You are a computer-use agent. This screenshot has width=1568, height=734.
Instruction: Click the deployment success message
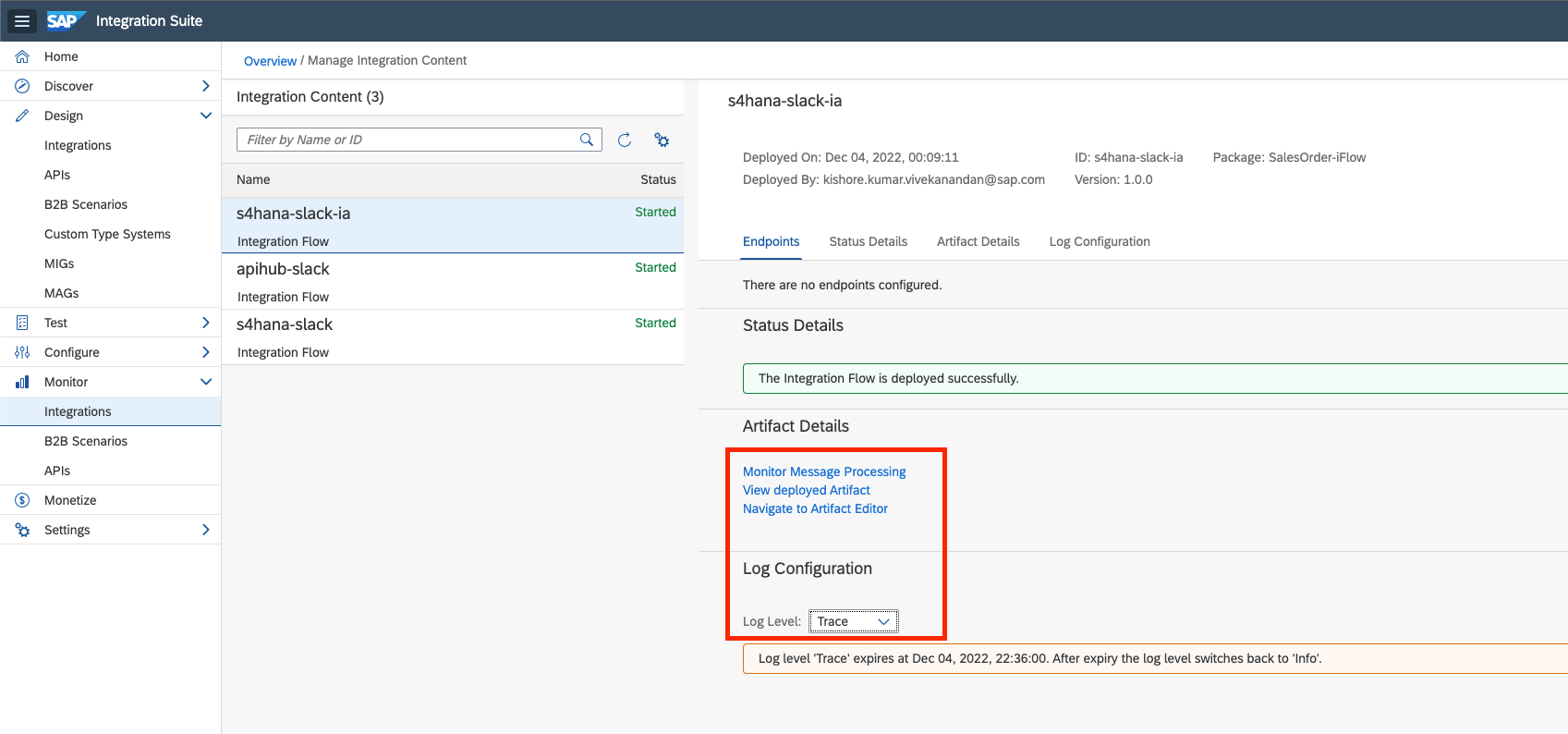(x=1155, y=378)
